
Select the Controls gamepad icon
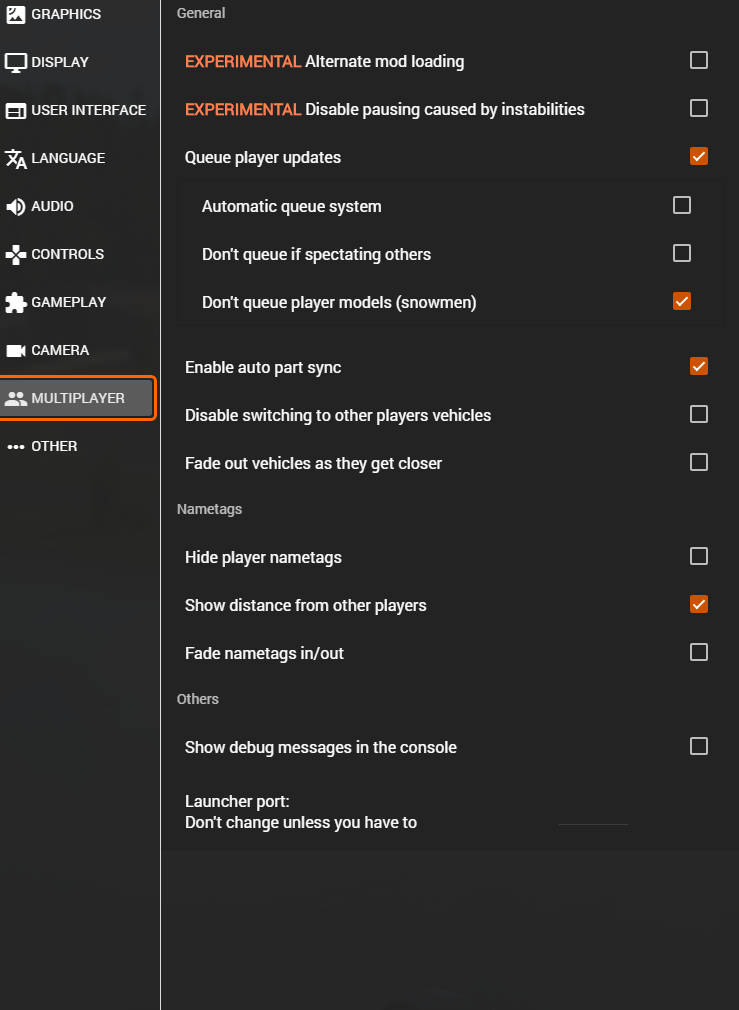(15, 254)
